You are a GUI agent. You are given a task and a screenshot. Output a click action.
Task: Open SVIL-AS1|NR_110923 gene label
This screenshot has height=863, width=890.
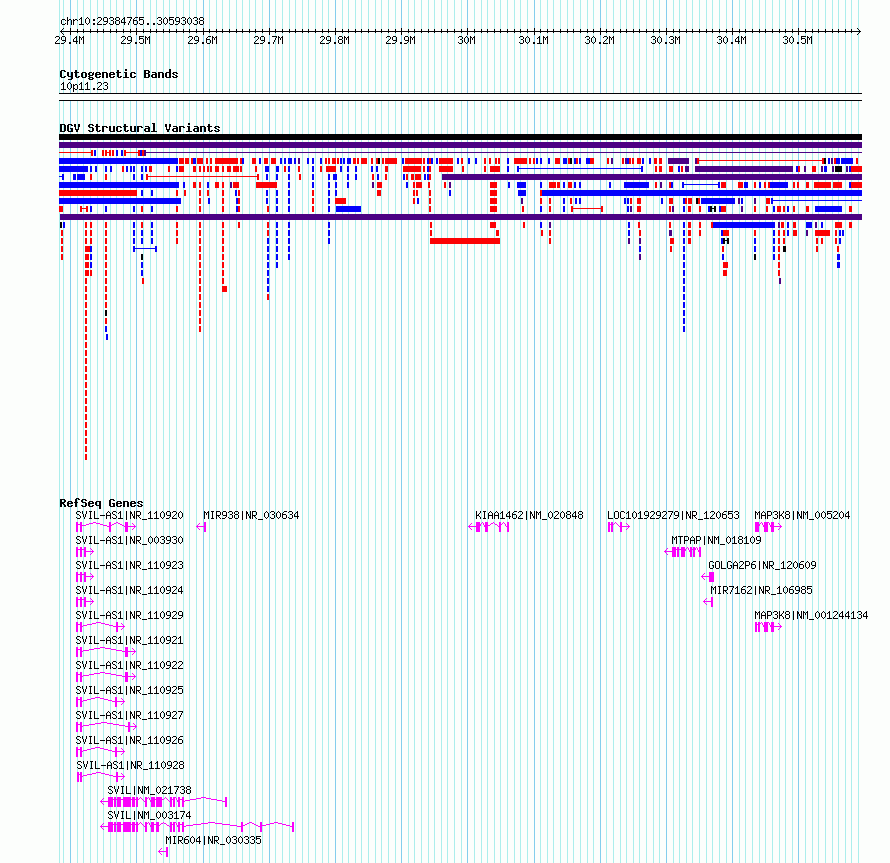click(129, 565)
